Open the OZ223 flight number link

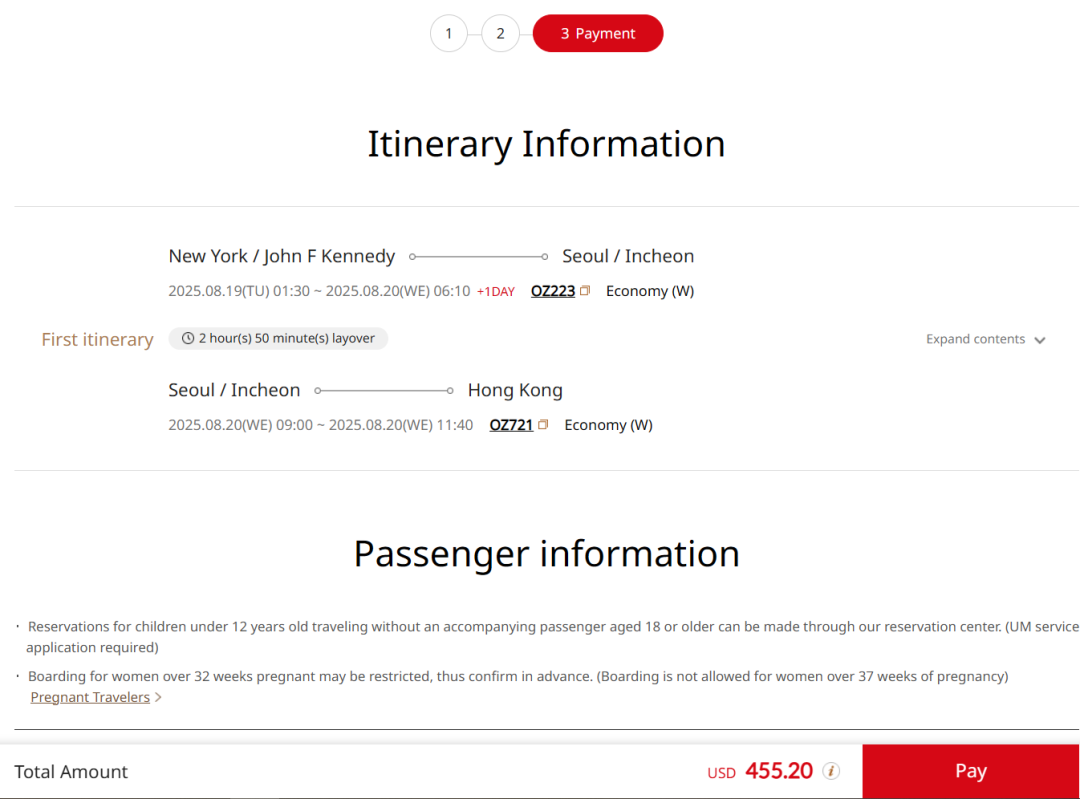[553, 291]
